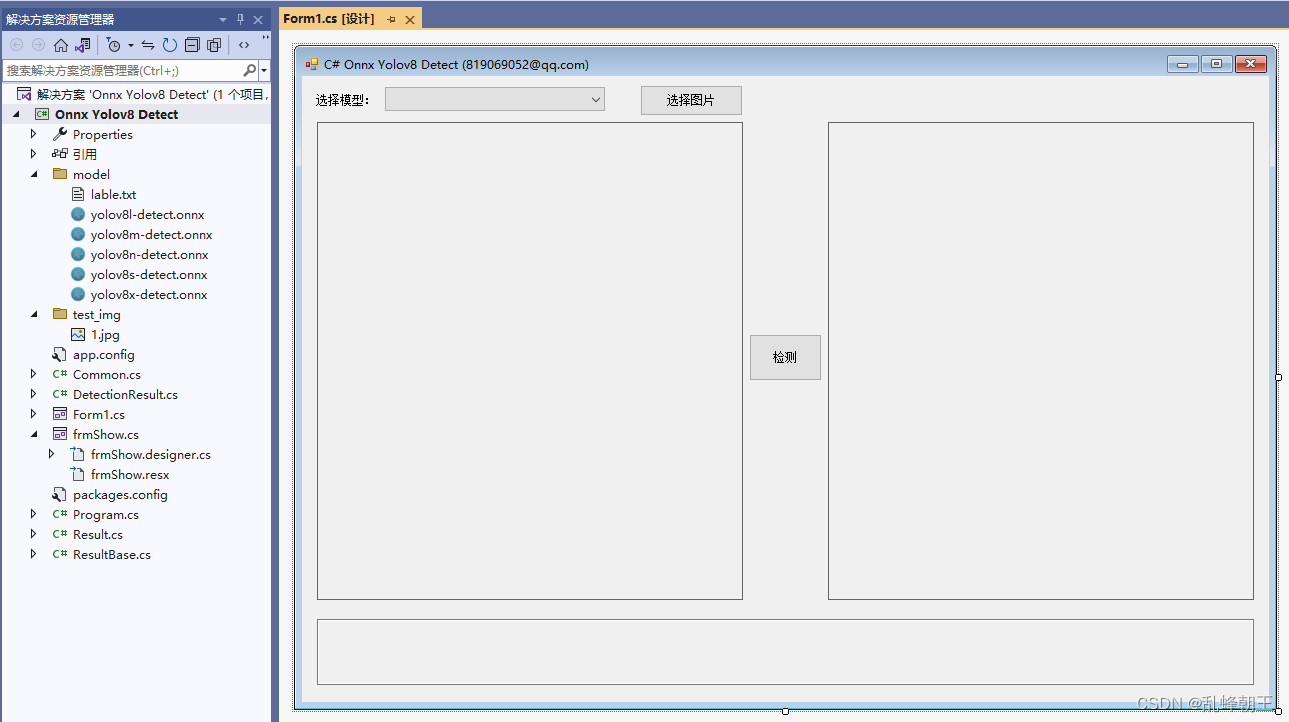Collapse all nodes in Solution Explorer
The width and height of the screenshot is (1289, 722).
(192, 45)
